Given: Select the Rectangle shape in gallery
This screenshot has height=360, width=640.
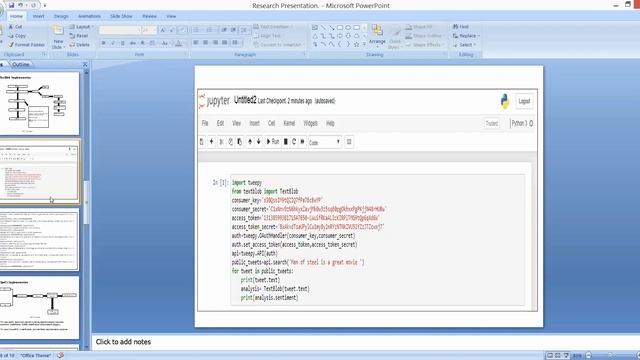Looking at the screenshot, I should (340, 27).
